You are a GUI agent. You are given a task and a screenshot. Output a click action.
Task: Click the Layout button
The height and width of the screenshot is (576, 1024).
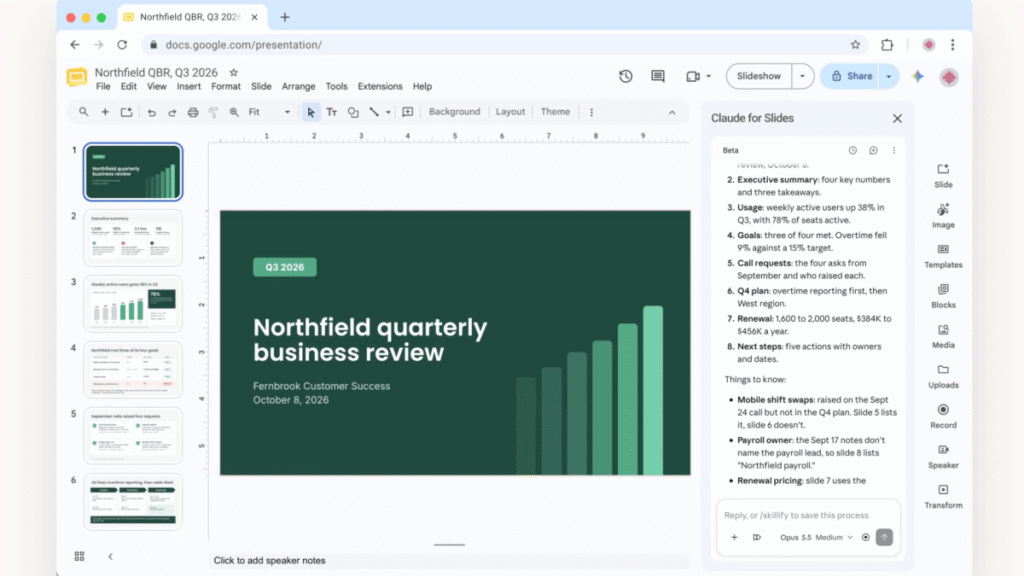coord(510,112)
